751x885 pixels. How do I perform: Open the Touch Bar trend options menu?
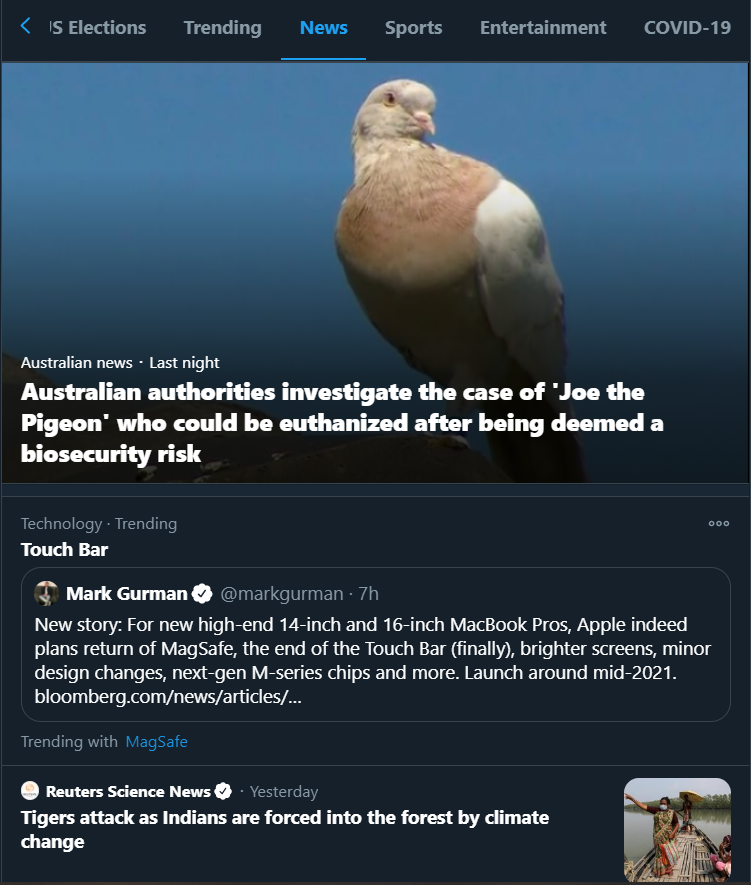[x=718, y=523]
